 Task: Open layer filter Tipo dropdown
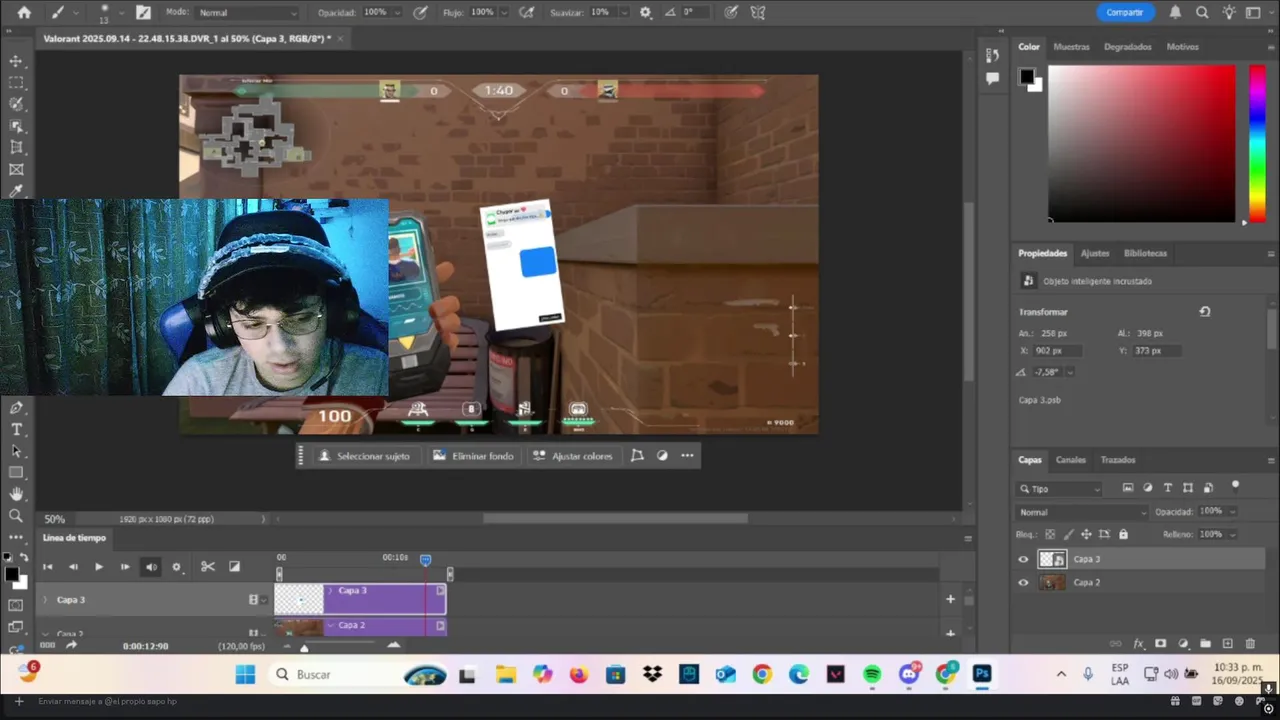[x=1059, y=489]
